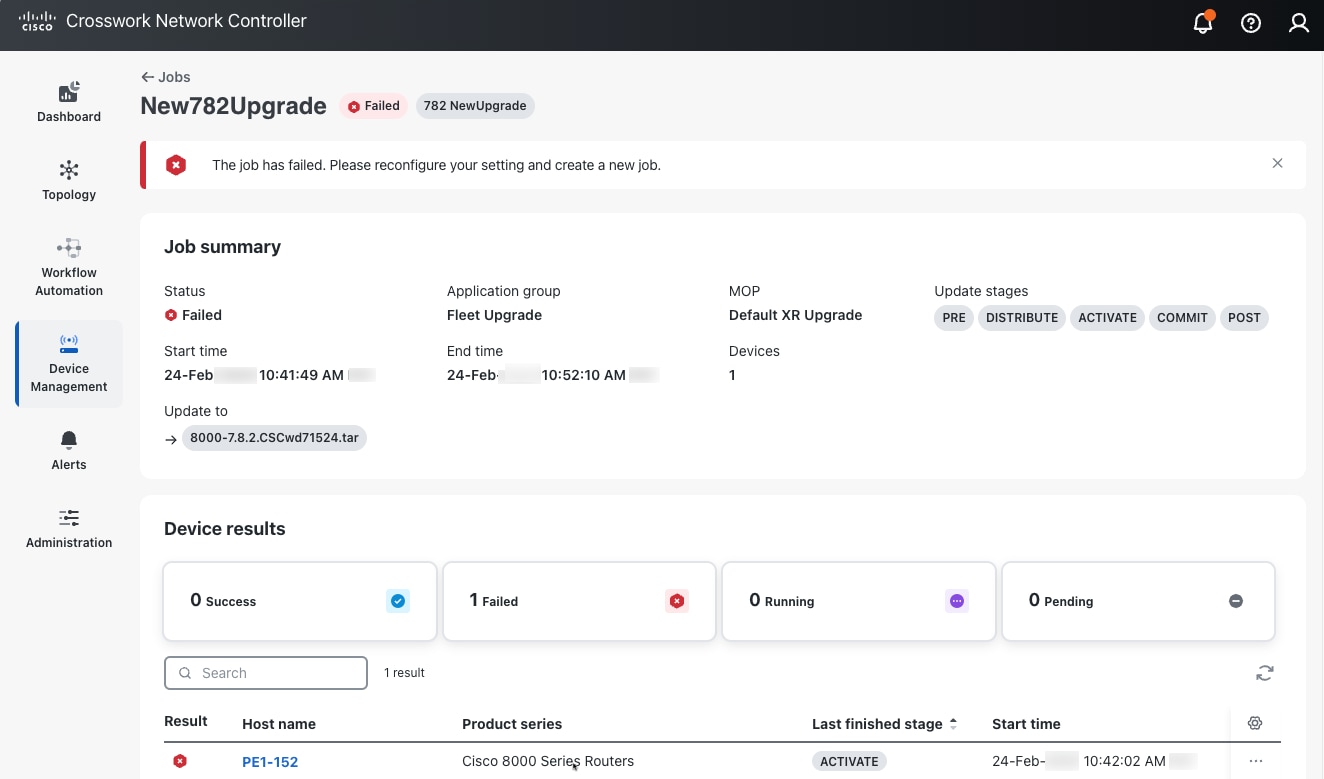
Task: Show only Success device results
Action: point(299,600)
